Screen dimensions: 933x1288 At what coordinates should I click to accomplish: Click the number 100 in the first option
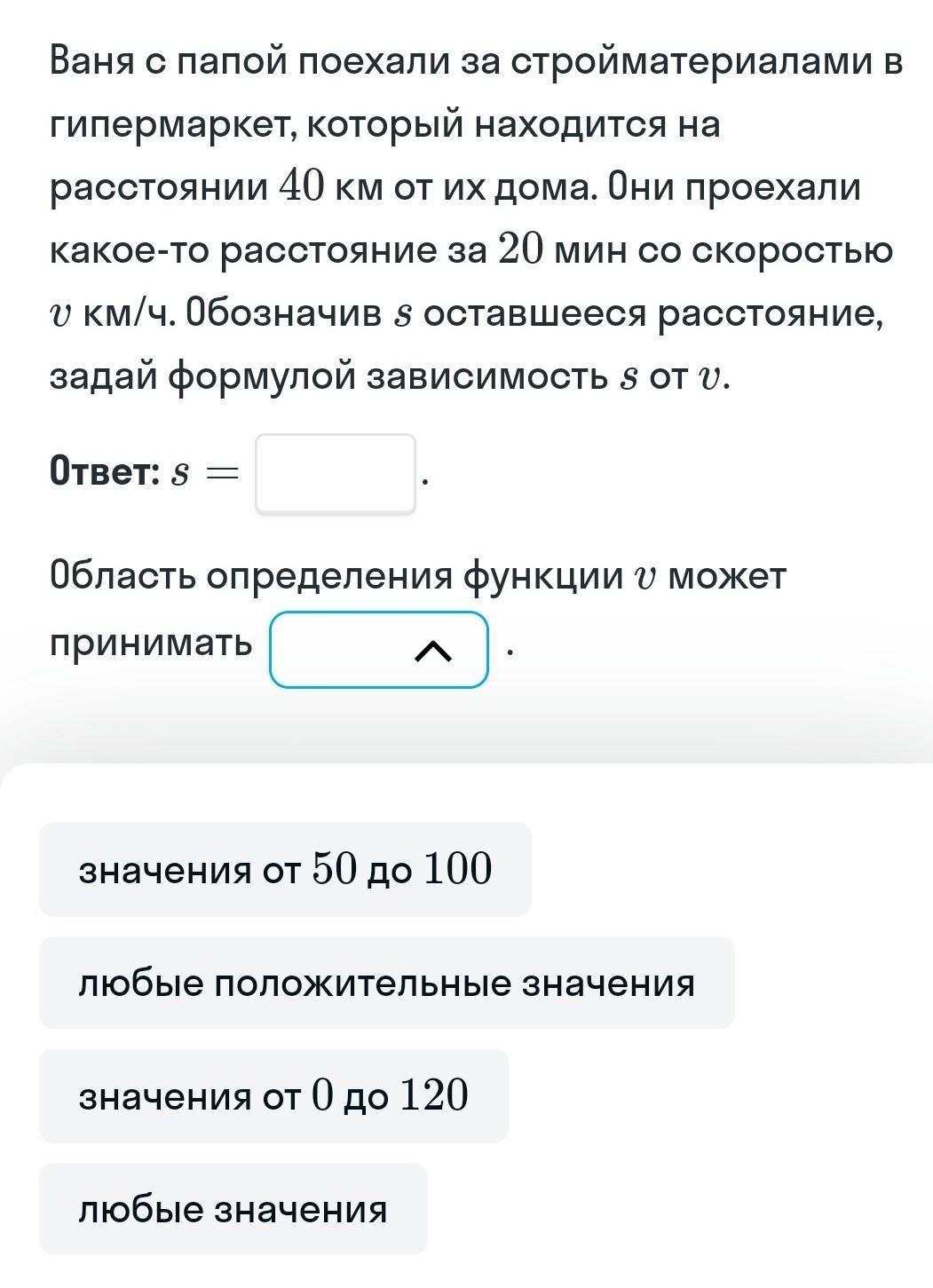coord(457,868)
